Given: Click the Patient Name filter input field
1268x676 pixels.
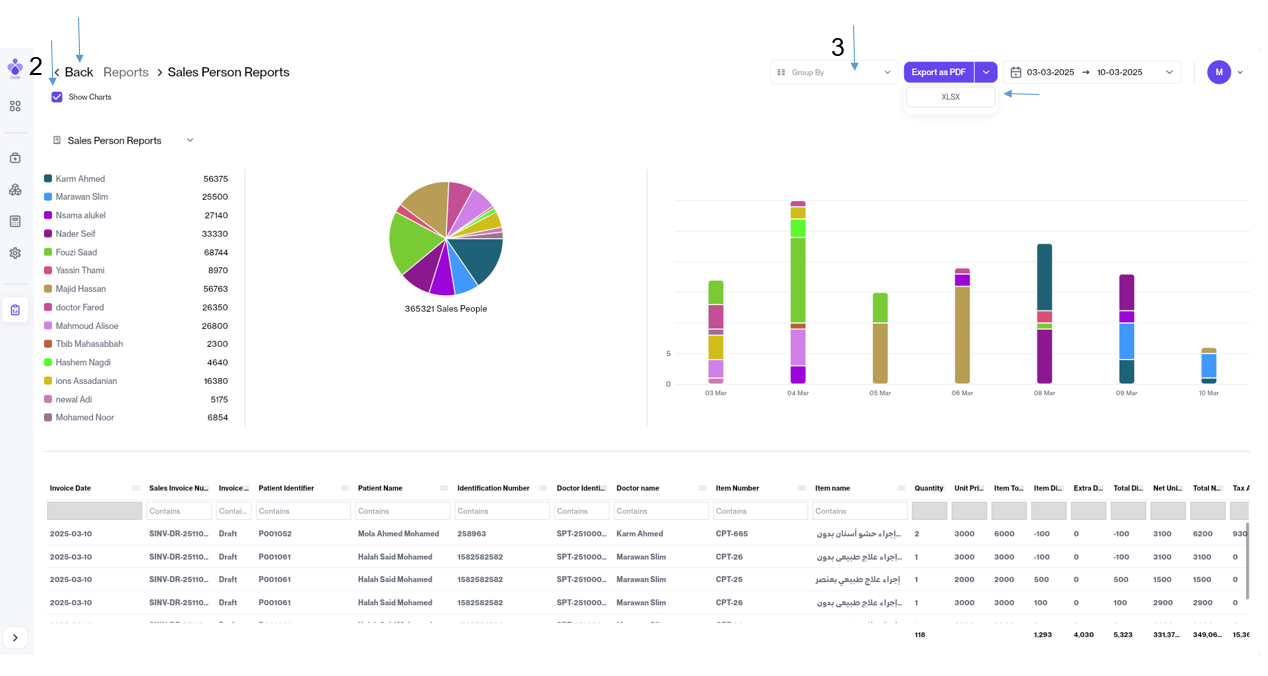Looking at the screenshot, I should (x=401, y=511).
